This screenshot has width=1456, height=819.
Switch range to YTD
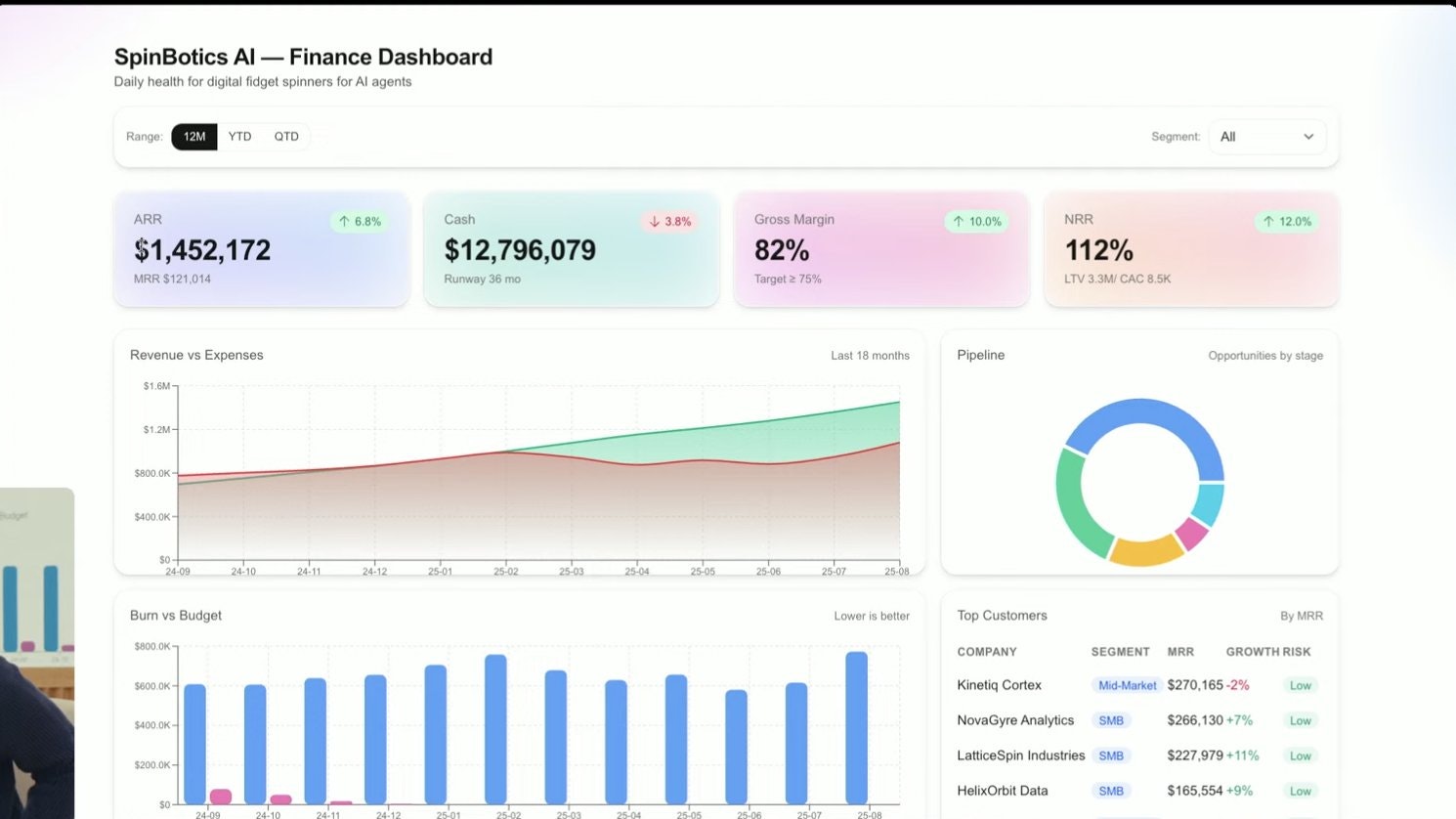(x=239, y=137)
